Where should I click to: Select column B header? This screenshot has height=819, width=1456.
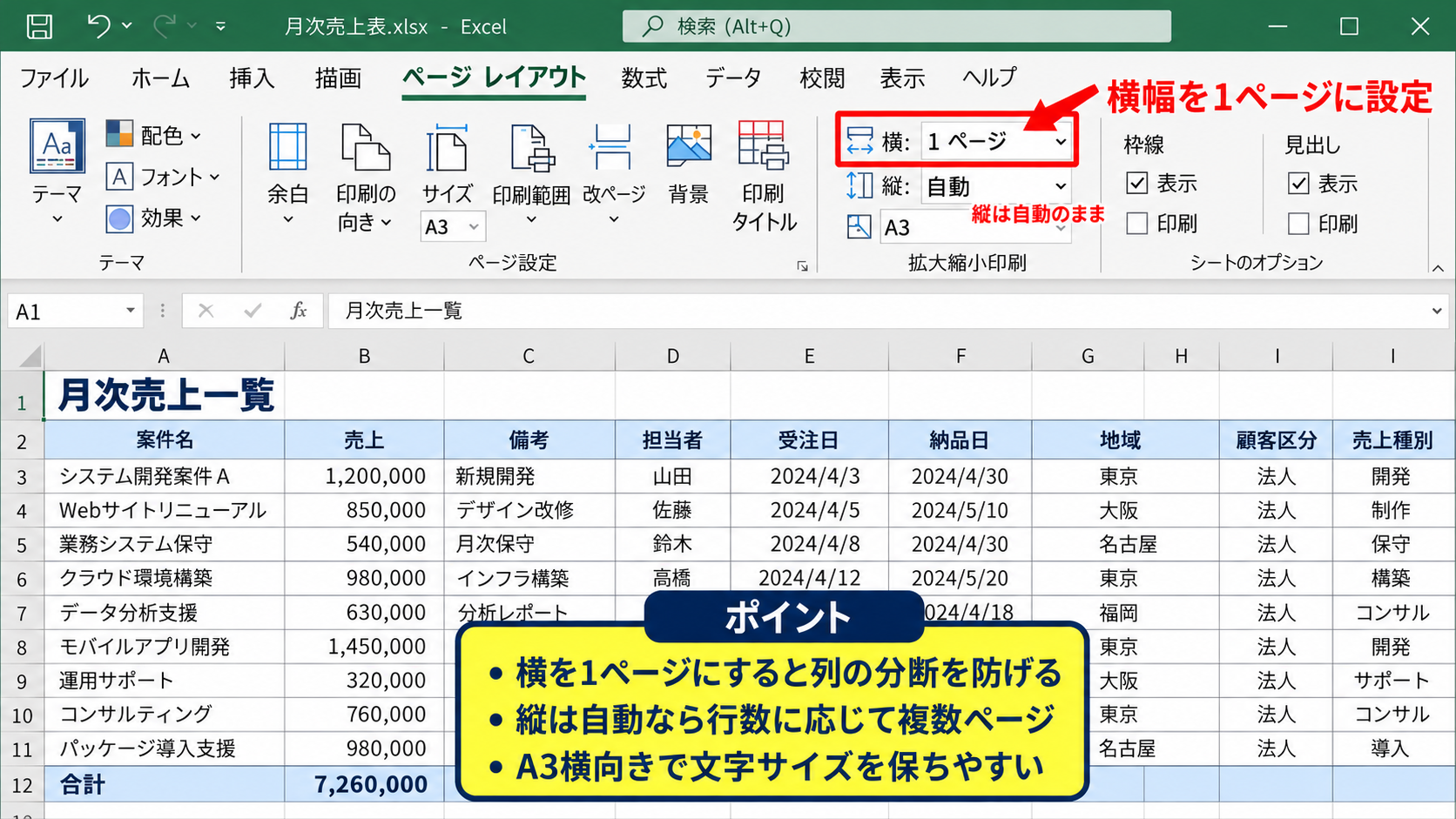click(x=364, y=356)
